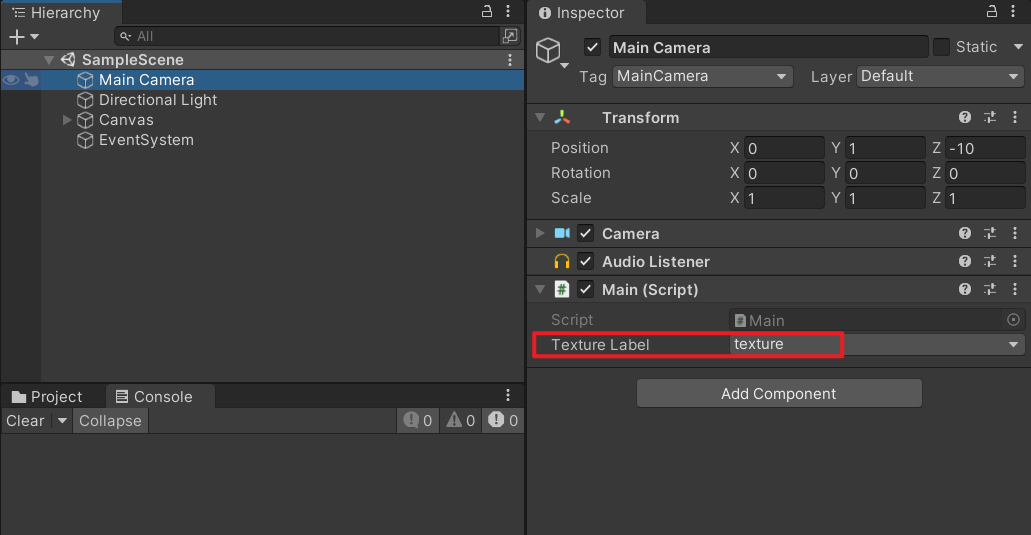Click the plus create-object button in Hierarchy

16,37
